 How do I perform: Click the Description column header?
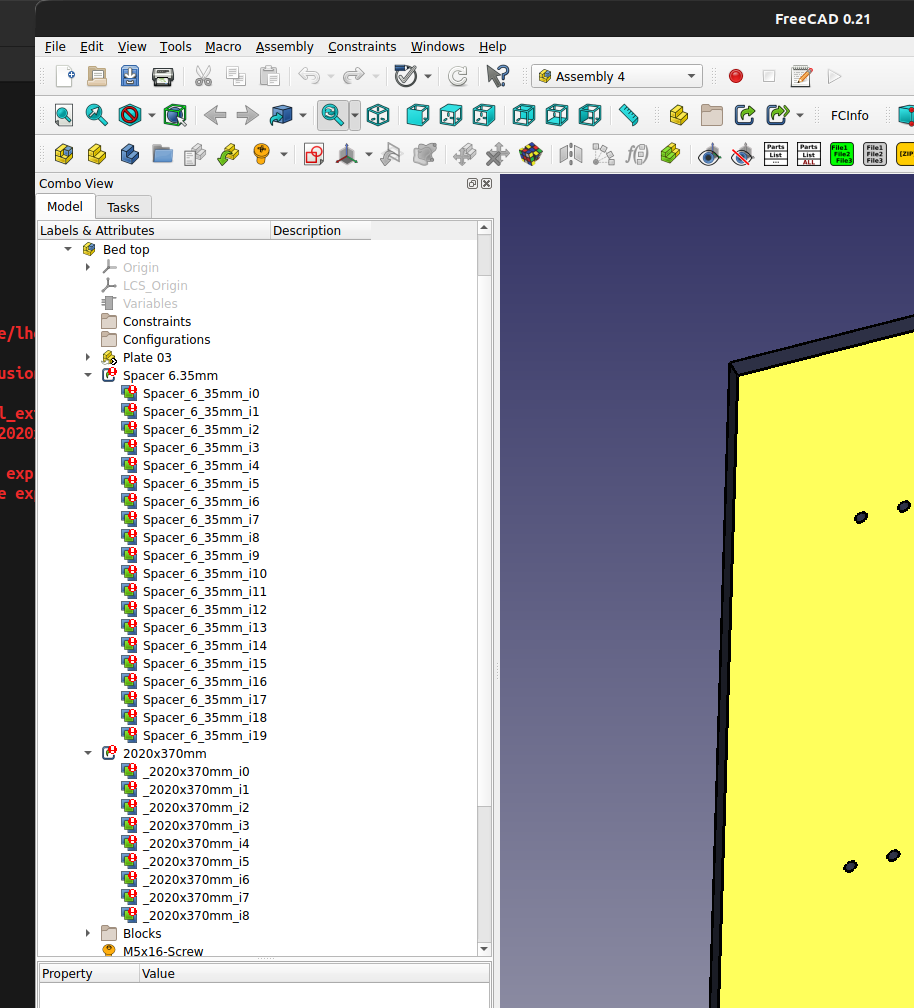[x=321, y=230]
